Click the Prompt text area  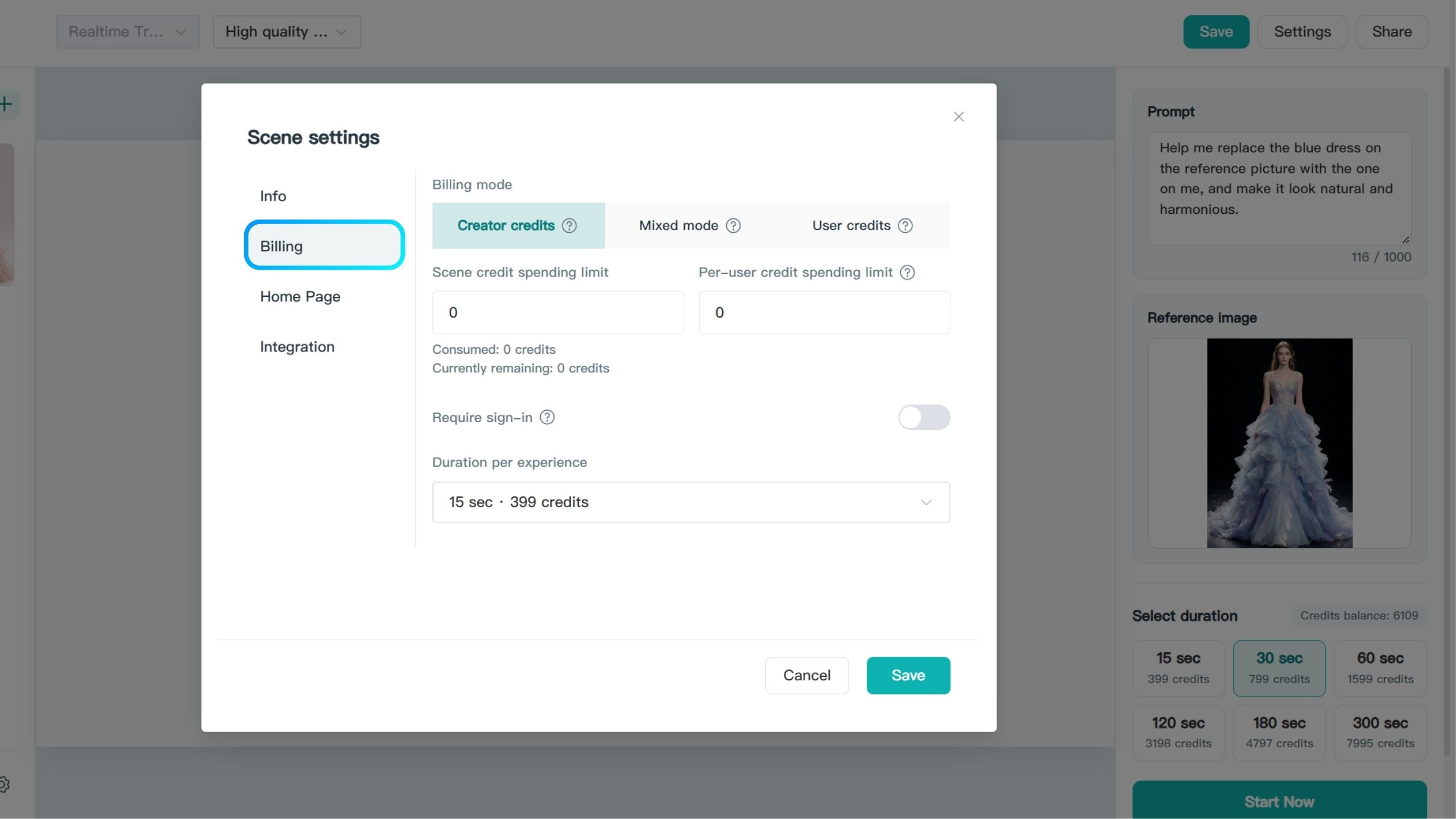(x=1279, y=189)
